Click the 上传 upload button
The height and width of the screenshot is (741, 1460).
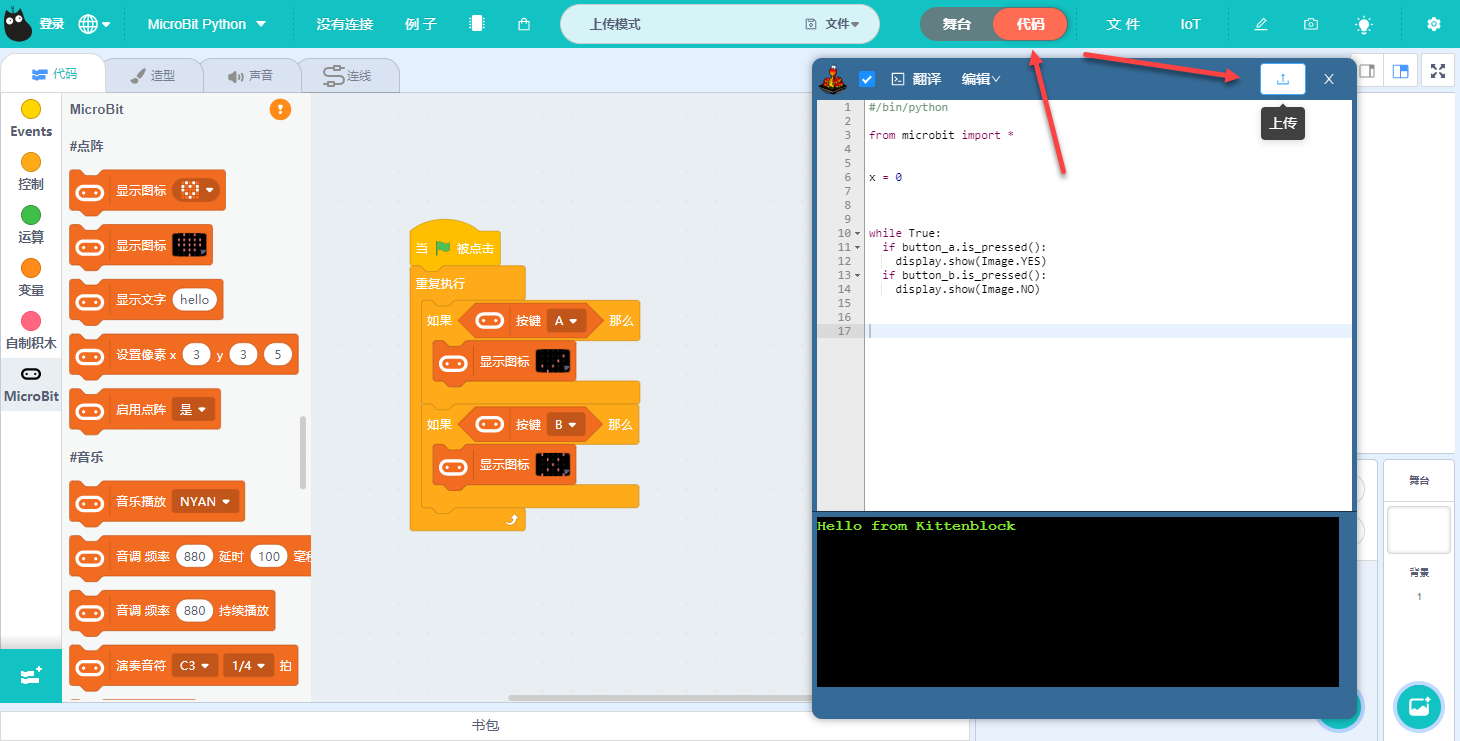[x=1283, y=79]
